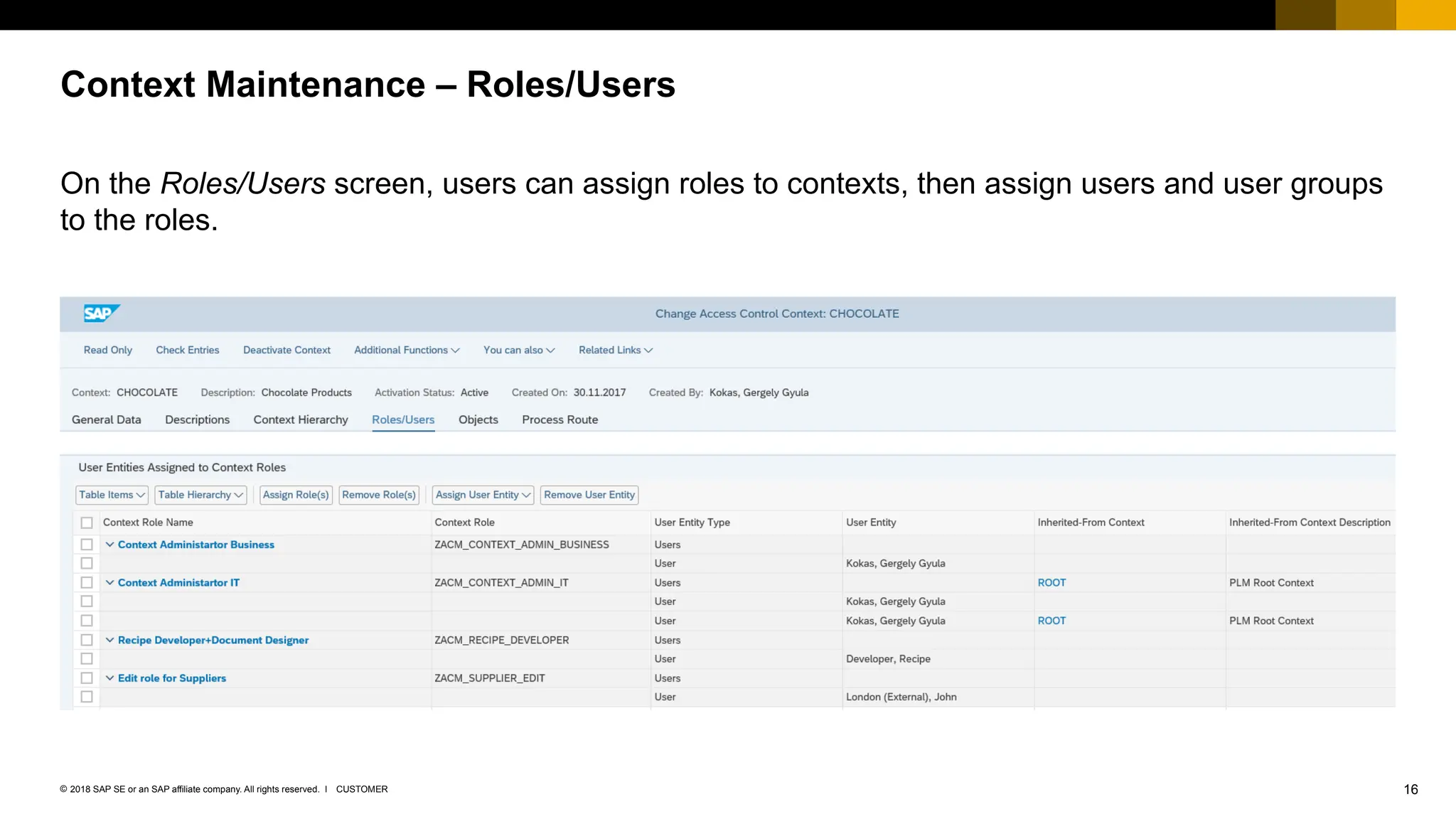Click Deactivate Context

[x=287, y=350]
